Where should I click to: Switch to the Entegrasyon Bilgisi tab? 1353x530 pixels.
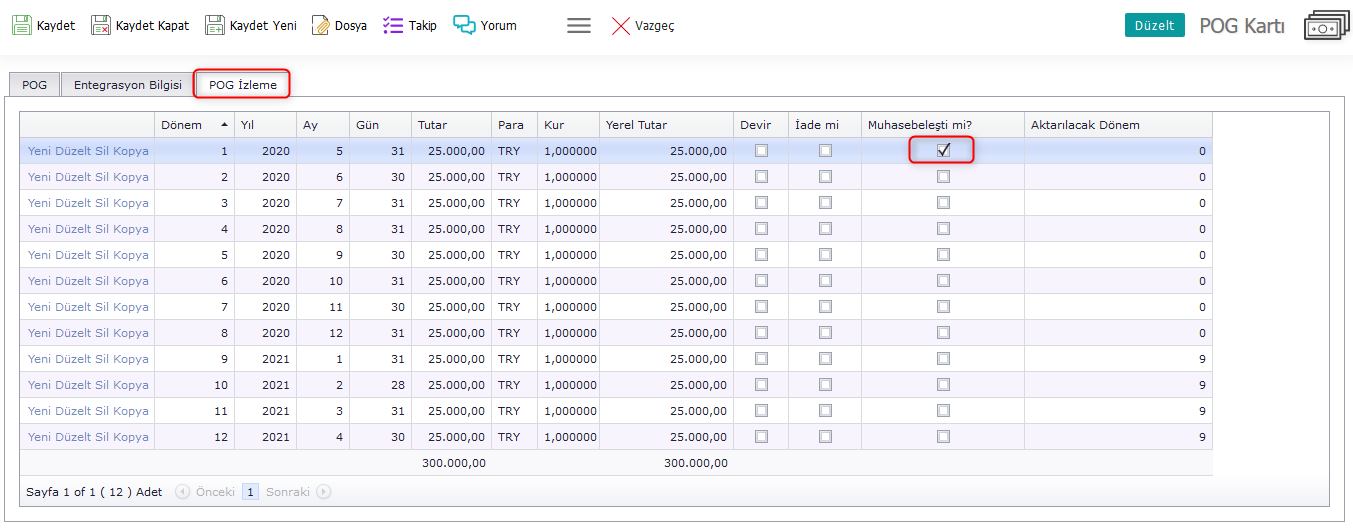tap(128, 85)
